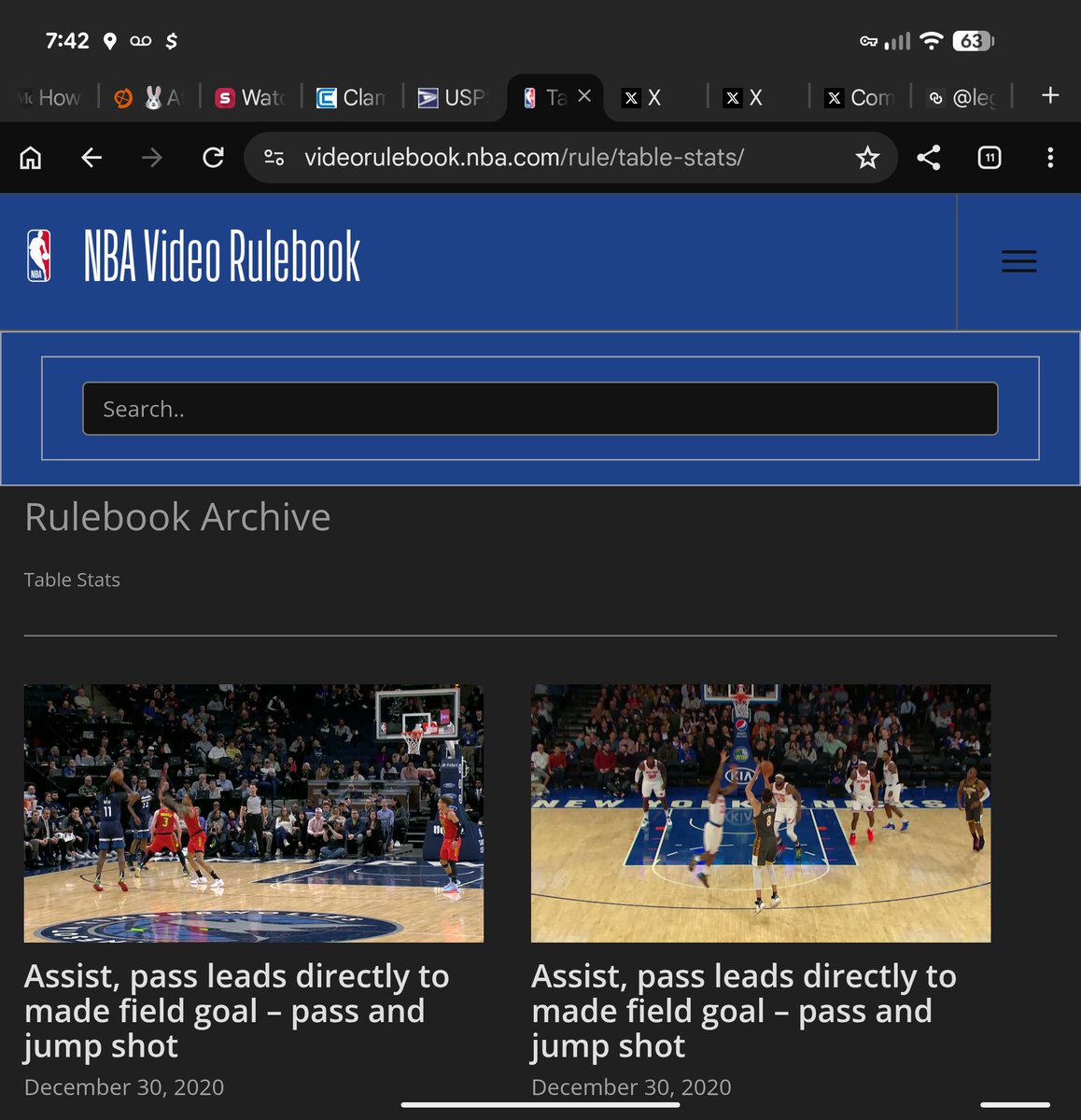Screen dimensions: 1081x1120
Task: Close the current NBA tab
Action: (584, 95)
